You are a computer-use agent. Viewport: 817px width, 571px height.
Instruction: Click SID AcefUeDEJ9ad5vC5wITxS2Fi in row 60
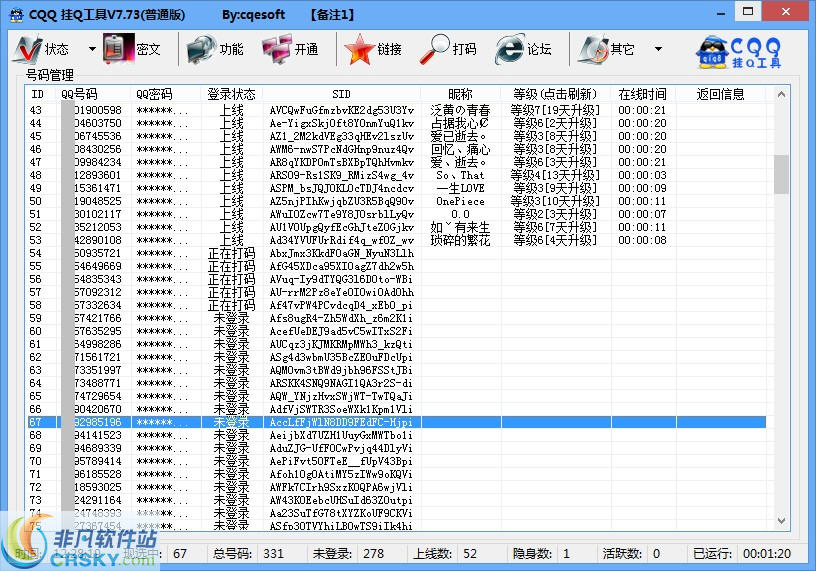point(341,331)
